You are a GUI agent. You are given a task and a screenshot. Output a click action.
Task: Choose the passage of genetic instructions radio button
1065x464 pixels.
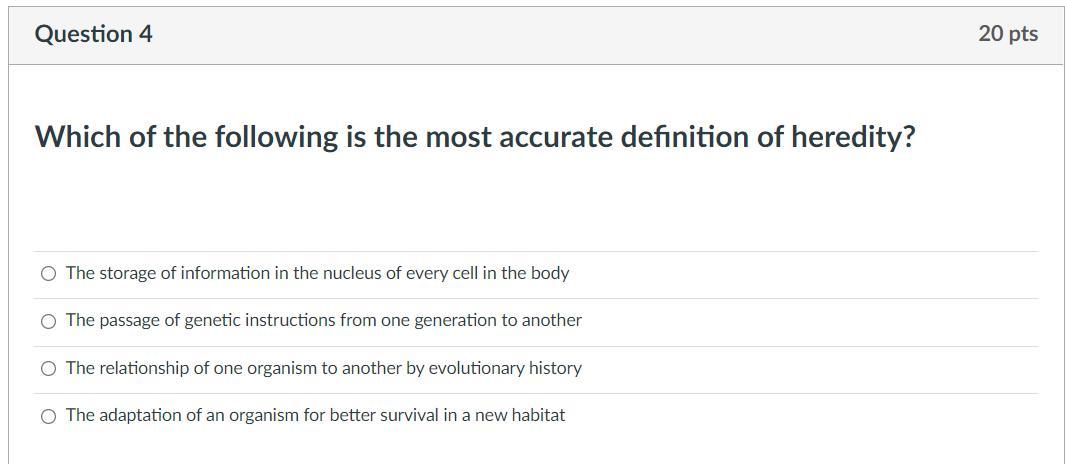(x=48, y=321)
